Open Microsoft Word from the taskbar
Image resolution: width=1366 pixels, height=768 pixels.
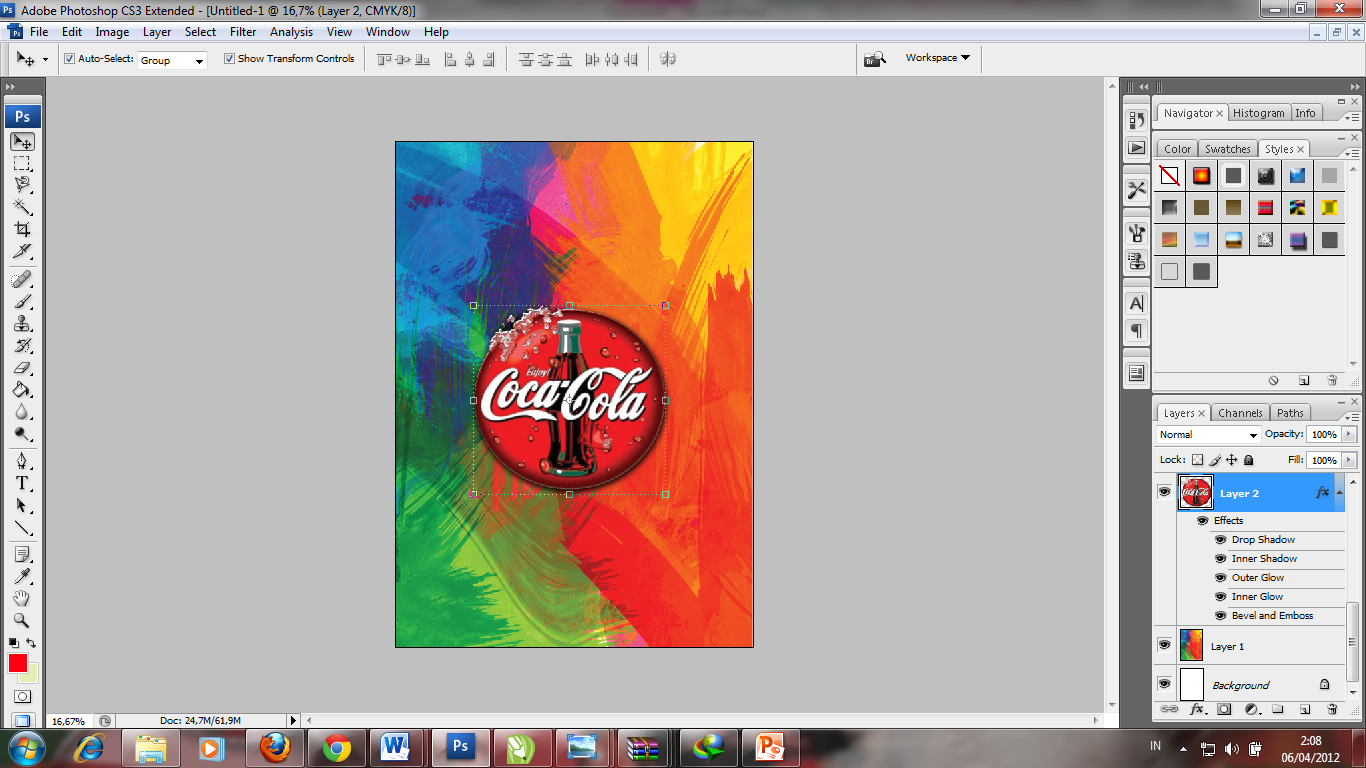click(x=397, y=747)
